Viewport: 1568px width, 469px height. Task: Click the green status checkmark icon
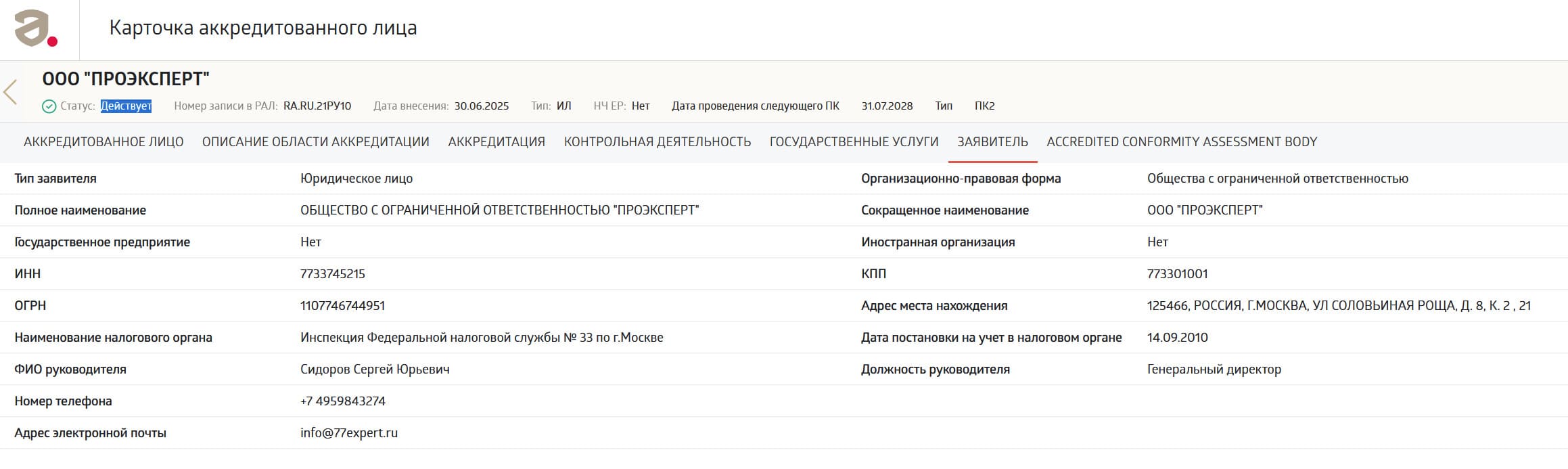49,106
